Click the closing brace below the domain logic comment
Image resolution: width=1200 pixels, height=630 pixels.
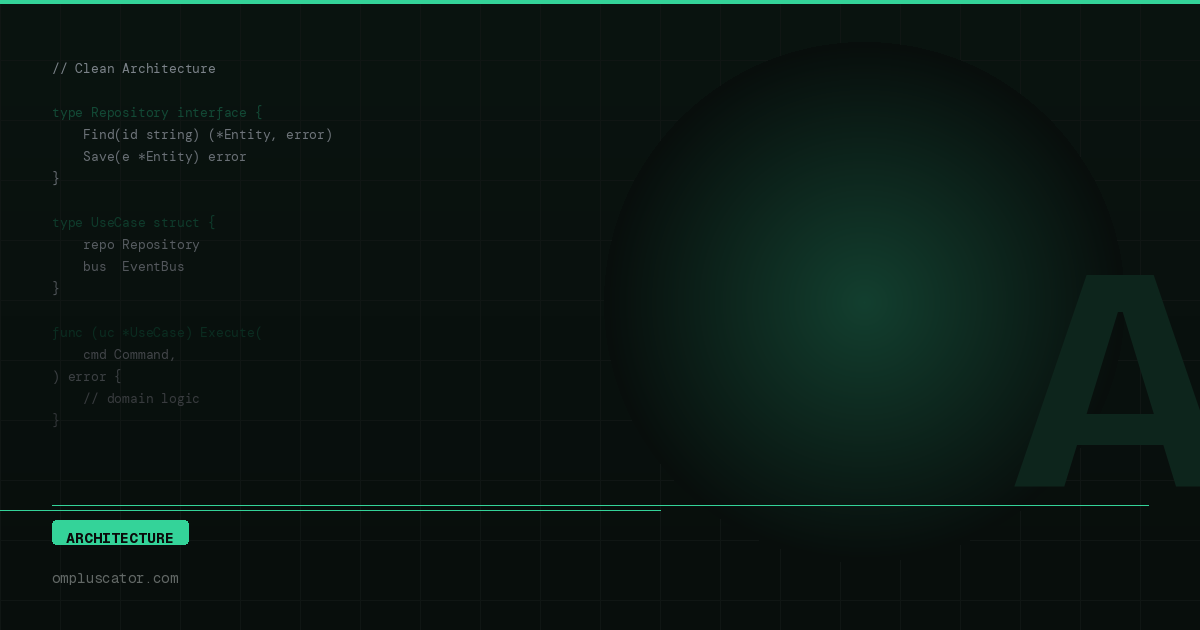click(56, 420)
